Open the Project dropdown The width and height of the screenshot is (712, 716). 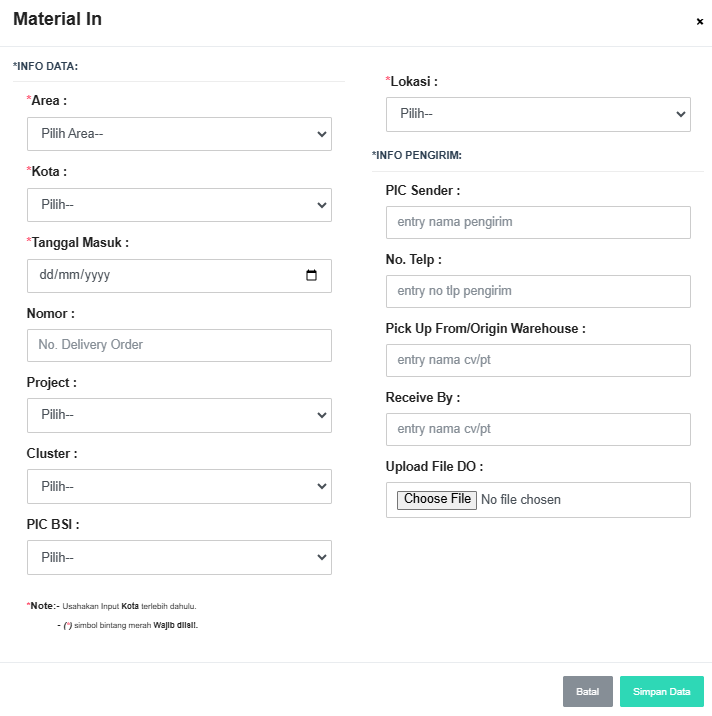pos(179,415)
